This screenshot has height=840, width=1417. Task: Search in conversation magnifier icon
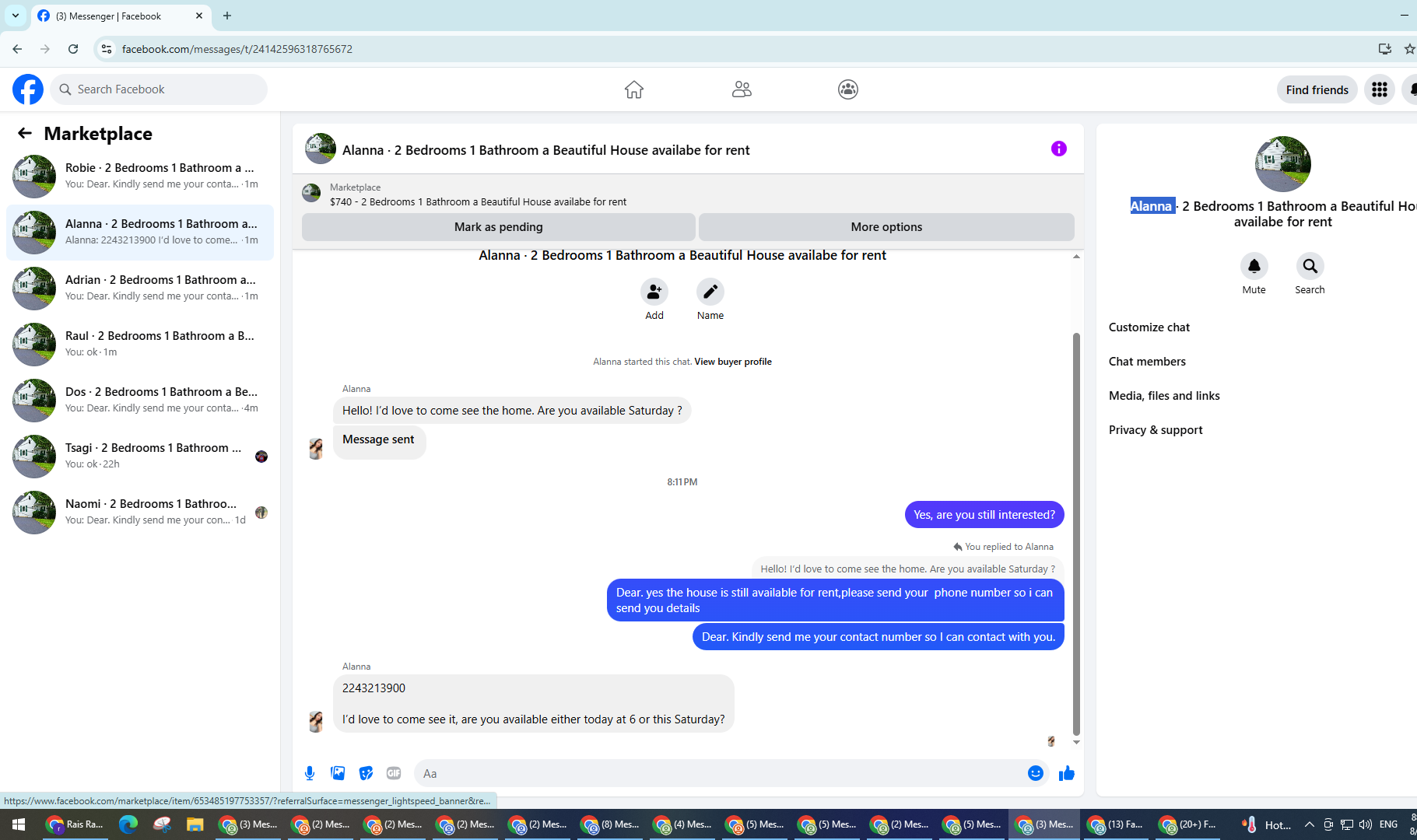pos(1310,266)
